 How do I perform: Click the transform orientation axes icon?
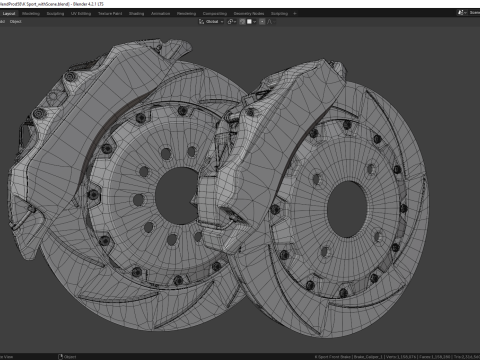201,22
